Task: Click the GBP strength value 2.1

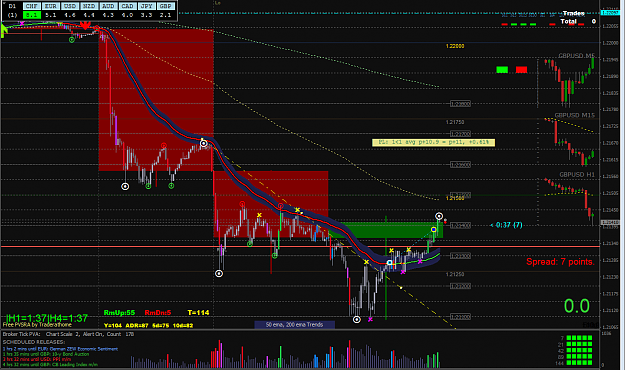Action: pos(165,15)
